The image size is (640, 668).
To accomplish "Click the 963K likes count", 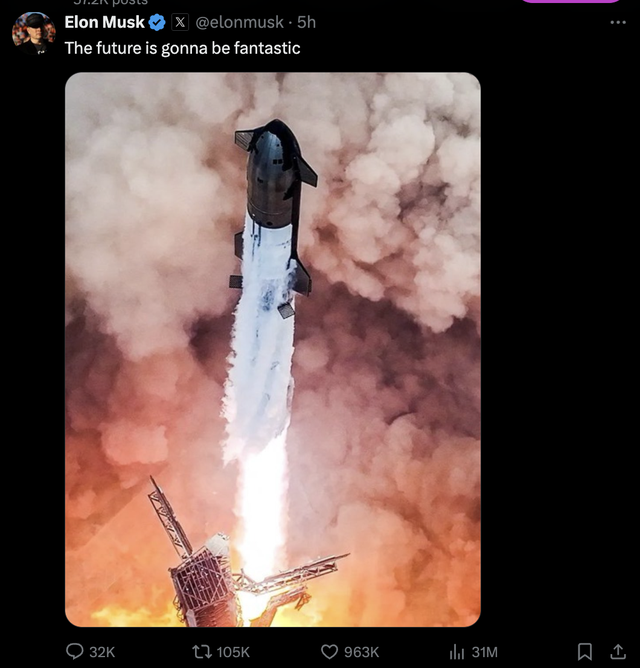I will coord(362,651).
